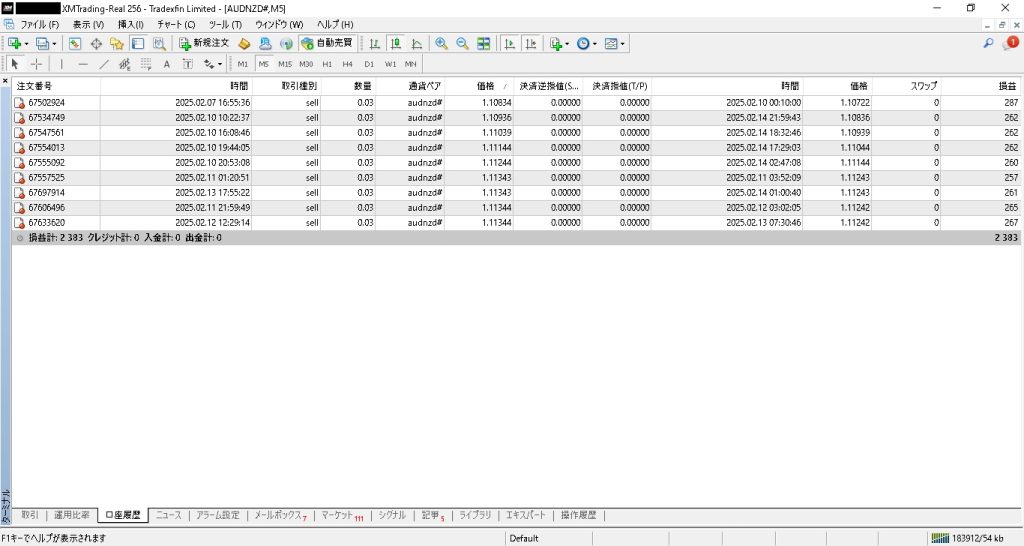Open the Market Watch panel icon
1024x546 pixels.
[76, 44]
